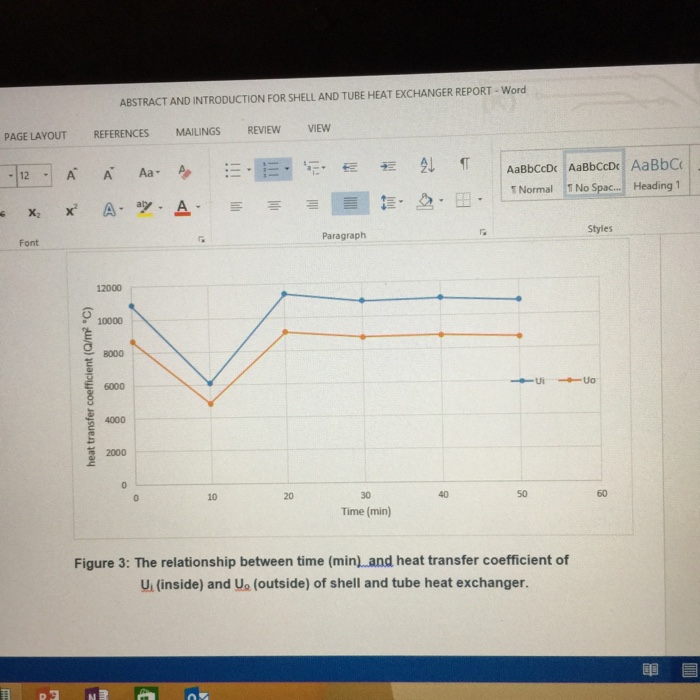
Task: Select the heat transfer coefficient axis title
Action: (89, 387)
